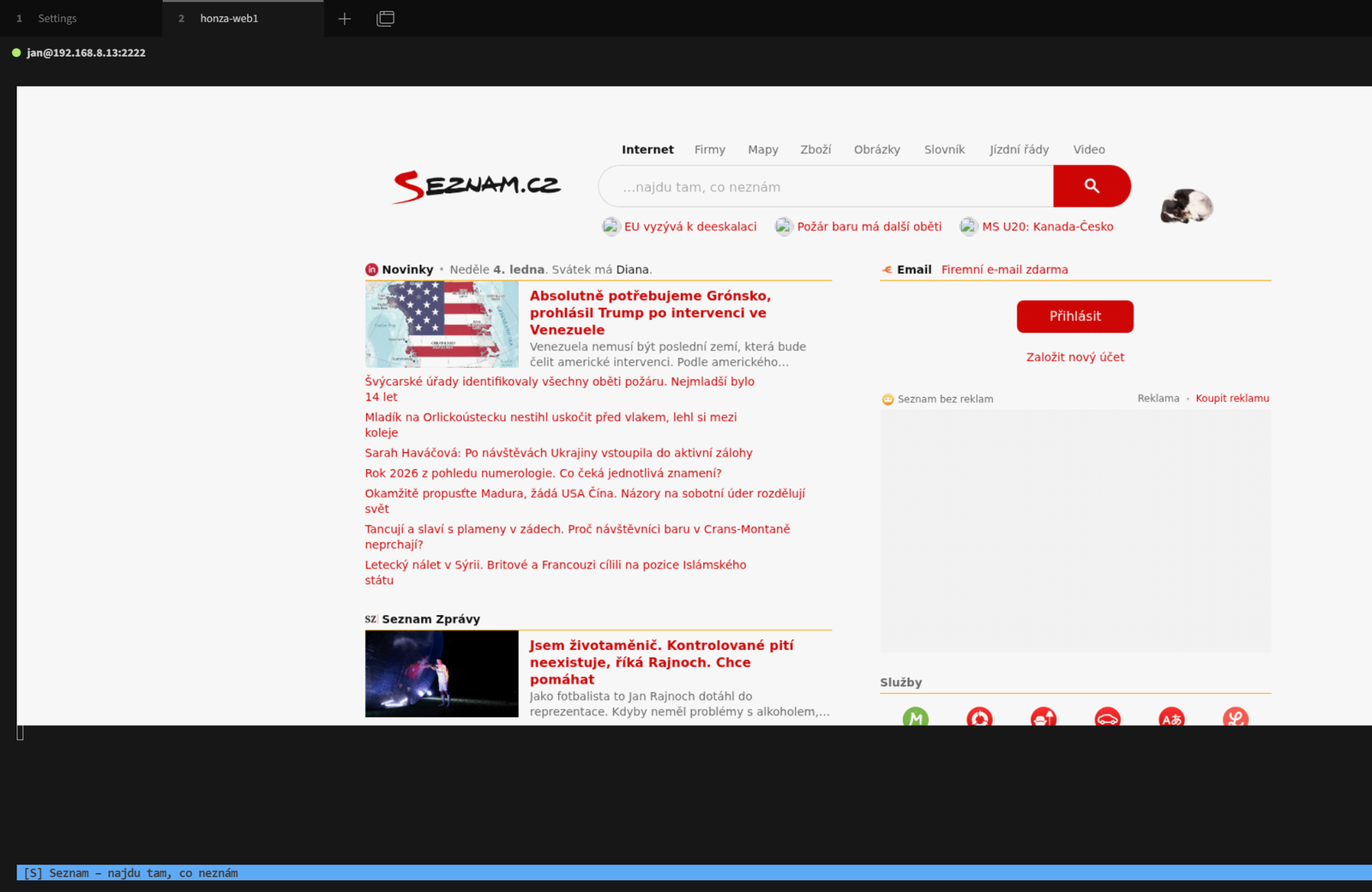Click the Novinky red circle icon
Image resolution: width=1372 pixels, height=892 pixels.
coord(371,269)
